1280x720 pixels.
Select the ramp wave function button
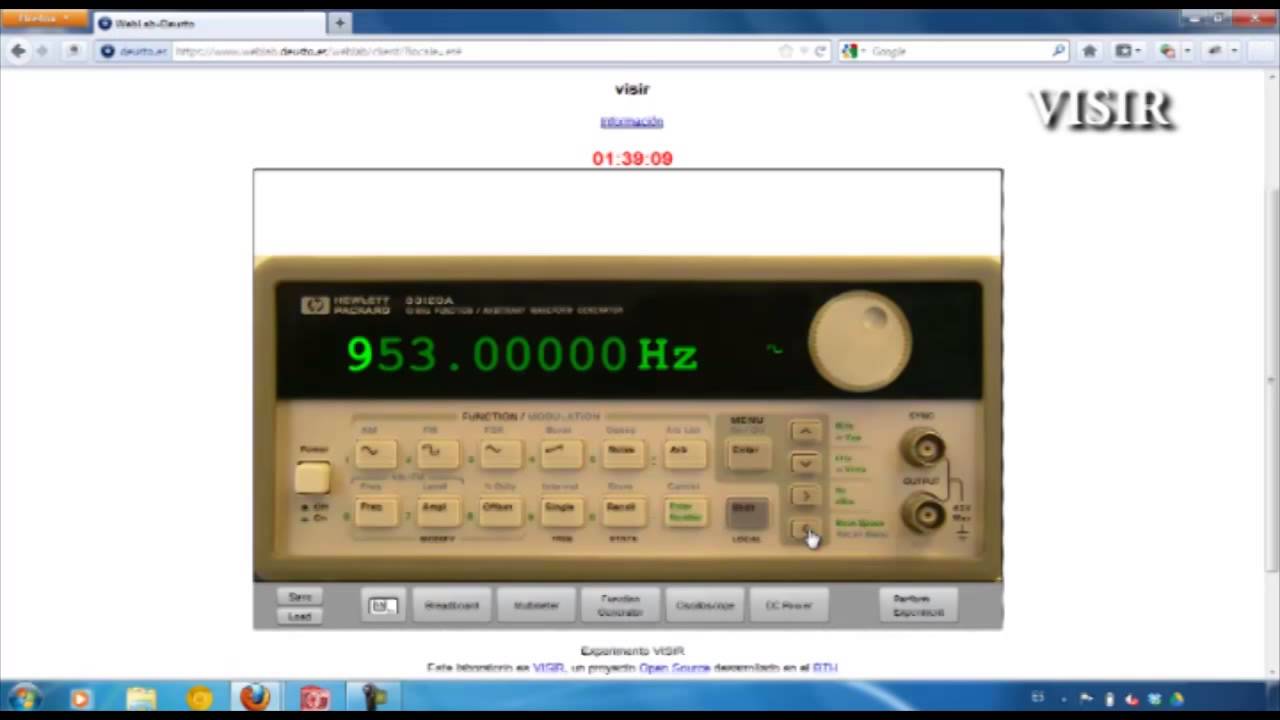click(560, 452)
